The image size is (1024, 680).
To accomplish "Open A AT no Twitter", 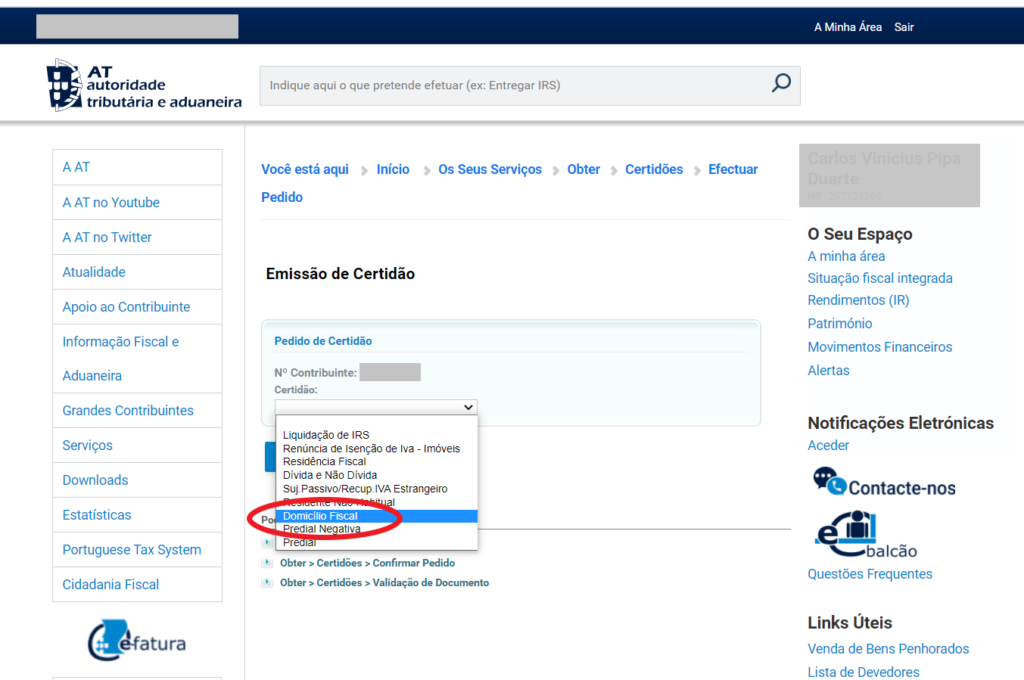I will pyautogui.click(x=137, y=237).
